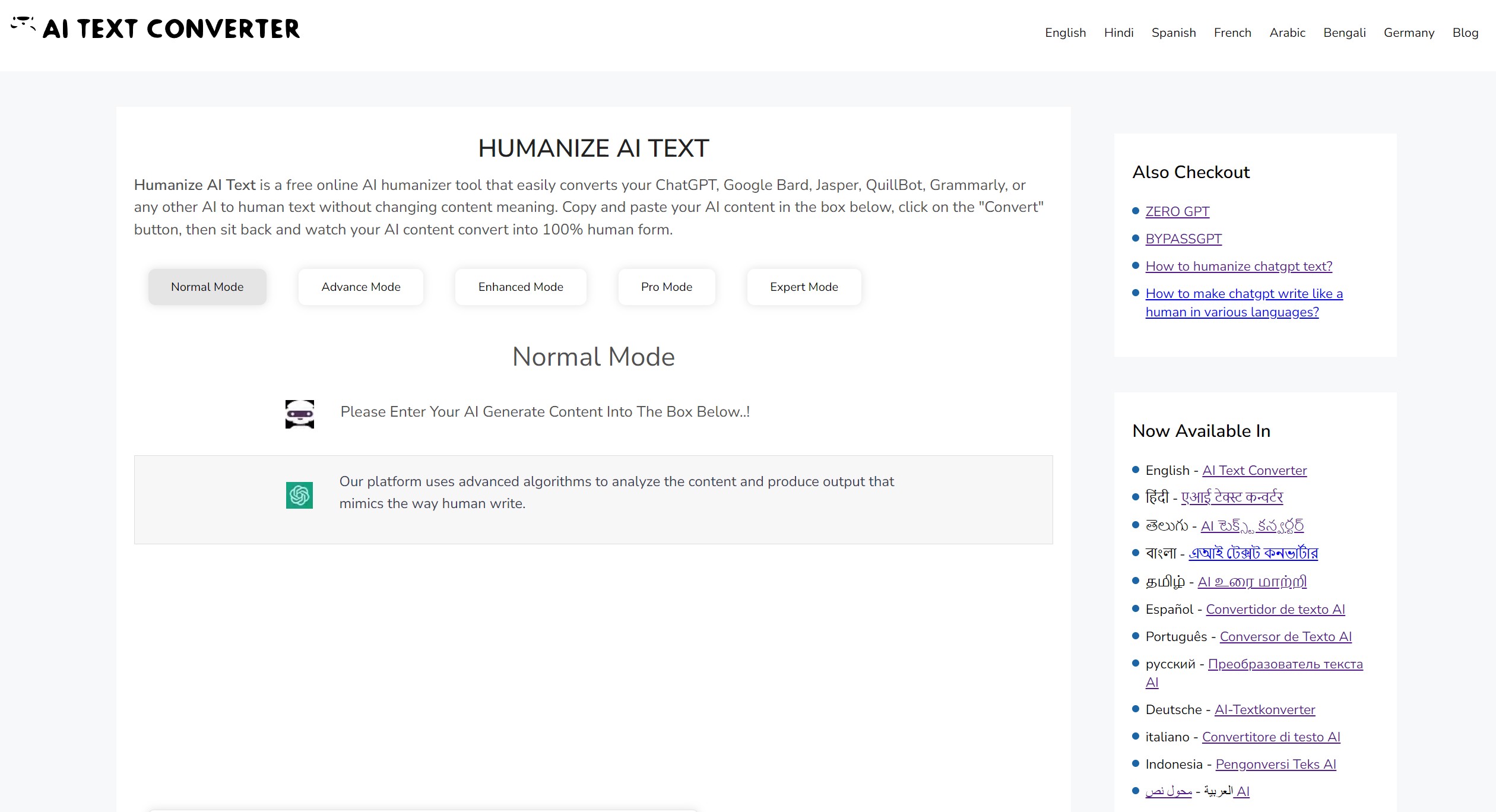This screenshot has height=812, width=1496.
Task: Open the Spanish menu link
Action: click(1173, 33)
